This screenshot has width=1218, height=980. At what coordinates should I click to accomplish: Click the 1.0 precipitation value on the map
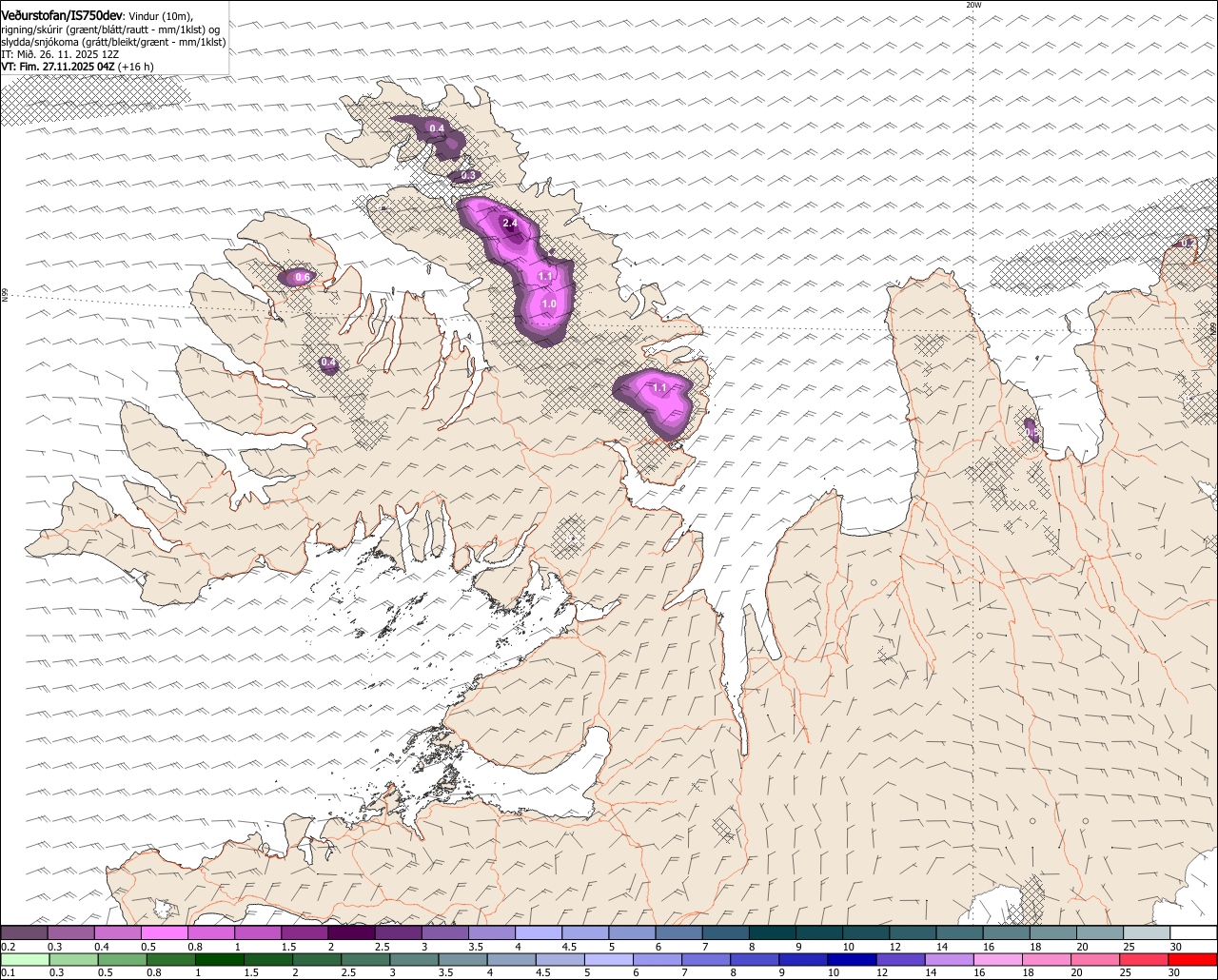(x=549, y=304)
